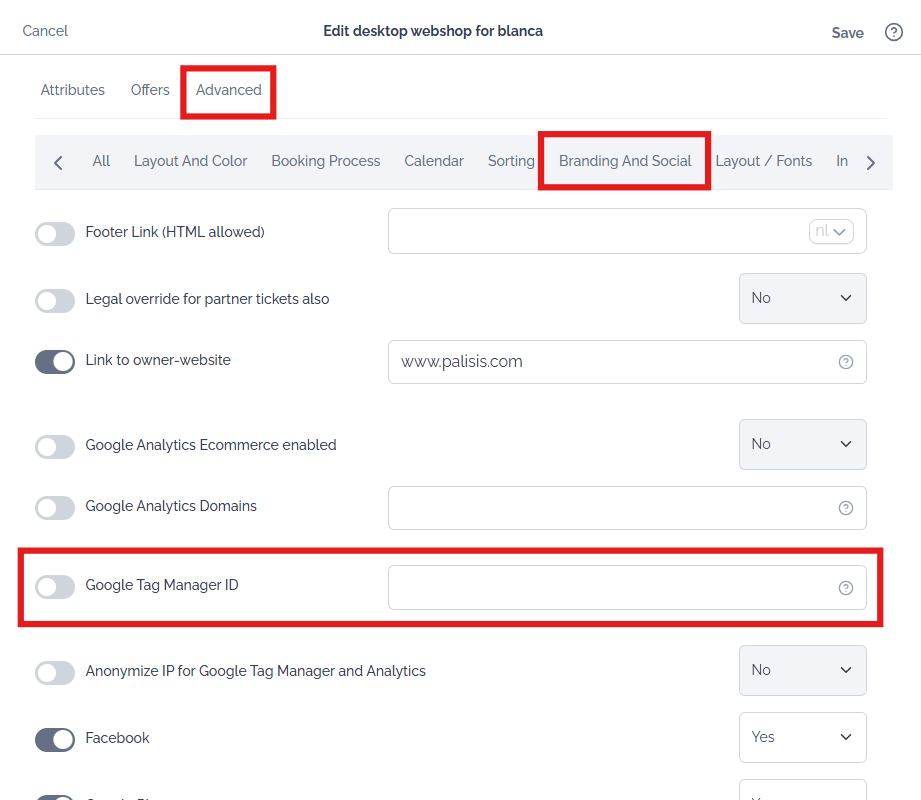Screen dimensions: 921x800
Task: Select the All category tab
Action: click(101, 161)
